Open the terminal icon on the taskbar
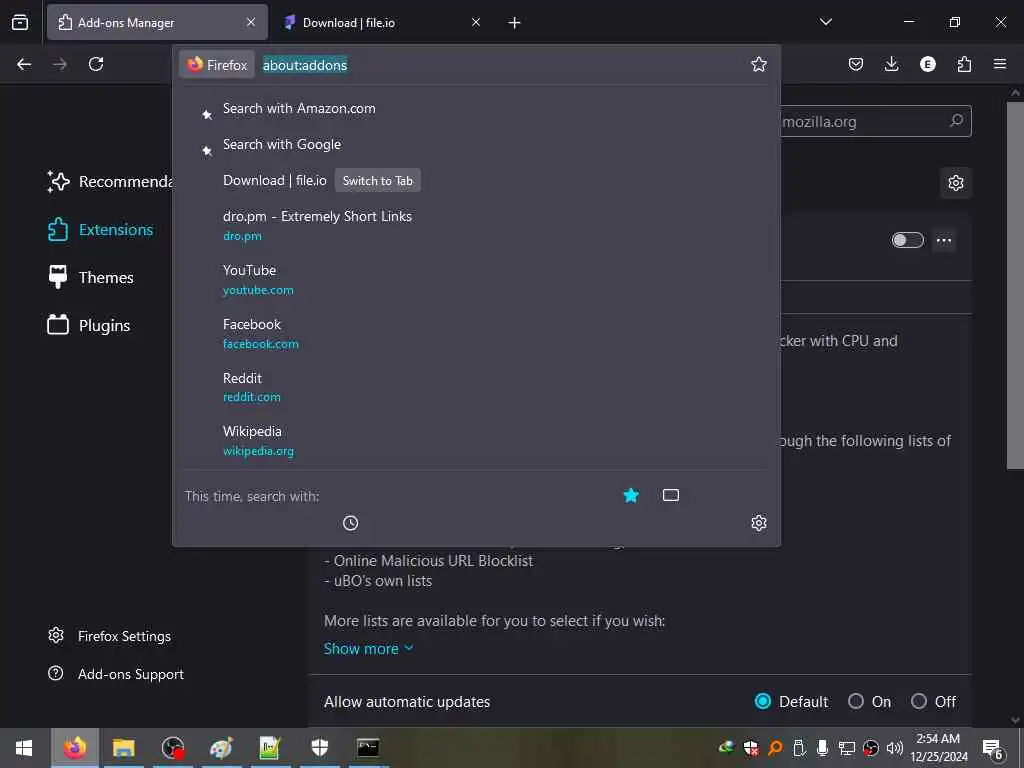 click(x=368, y=748)
